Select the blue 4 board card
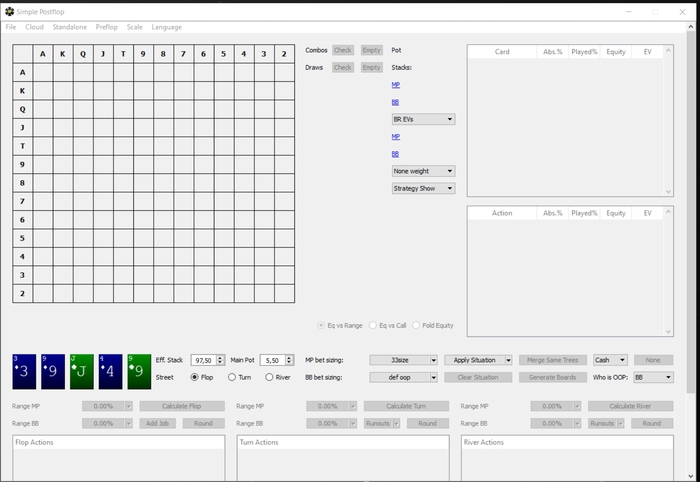 coord(110,371)
